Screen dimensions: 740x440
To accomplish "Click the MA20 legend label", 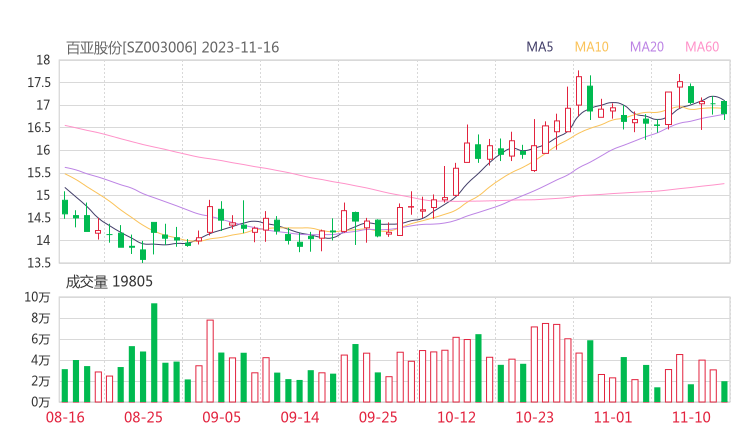I will [x=647, y=47].
